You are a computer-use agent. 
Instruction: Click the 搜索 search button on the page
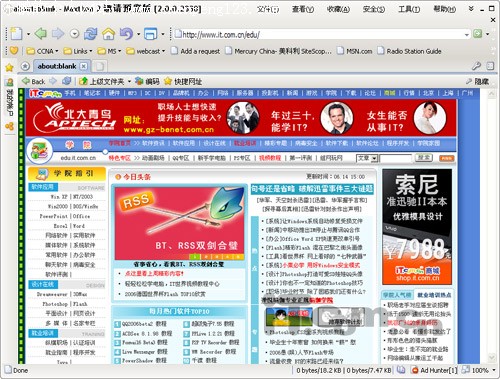[424, 158]
